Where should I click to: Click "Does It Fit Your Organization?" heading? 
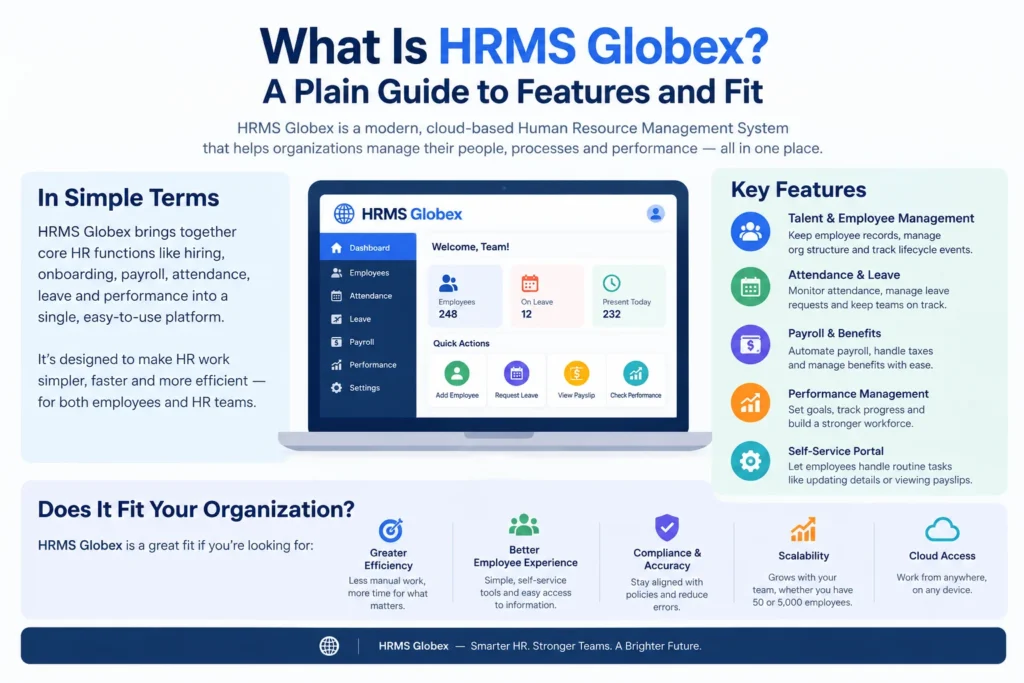point(196,509)
